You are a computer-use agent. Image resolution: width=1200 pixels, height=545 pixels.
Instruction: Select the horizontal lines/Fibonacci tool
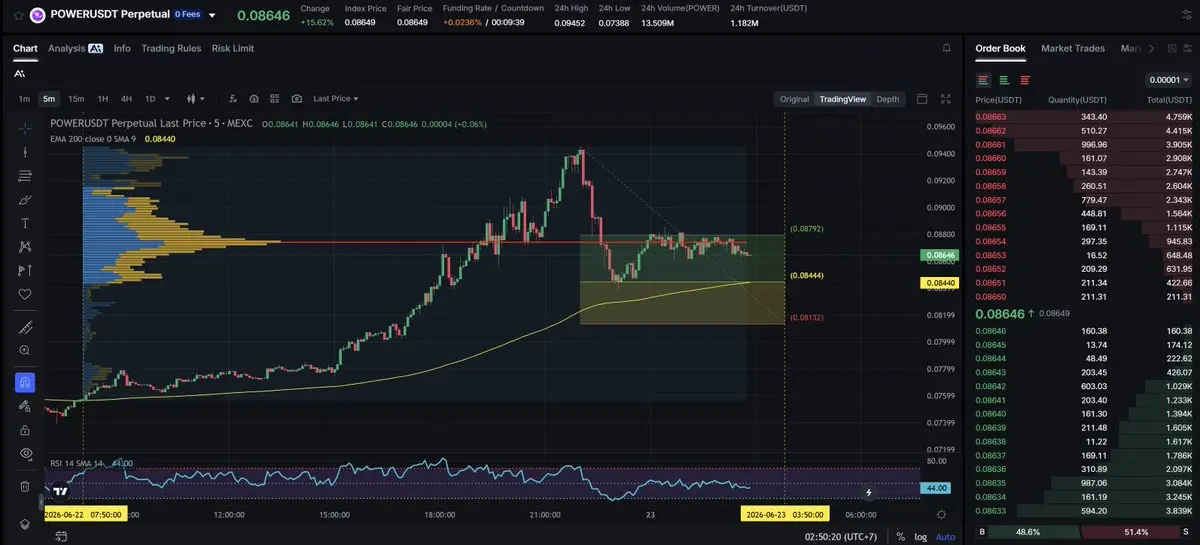[25, 176]
